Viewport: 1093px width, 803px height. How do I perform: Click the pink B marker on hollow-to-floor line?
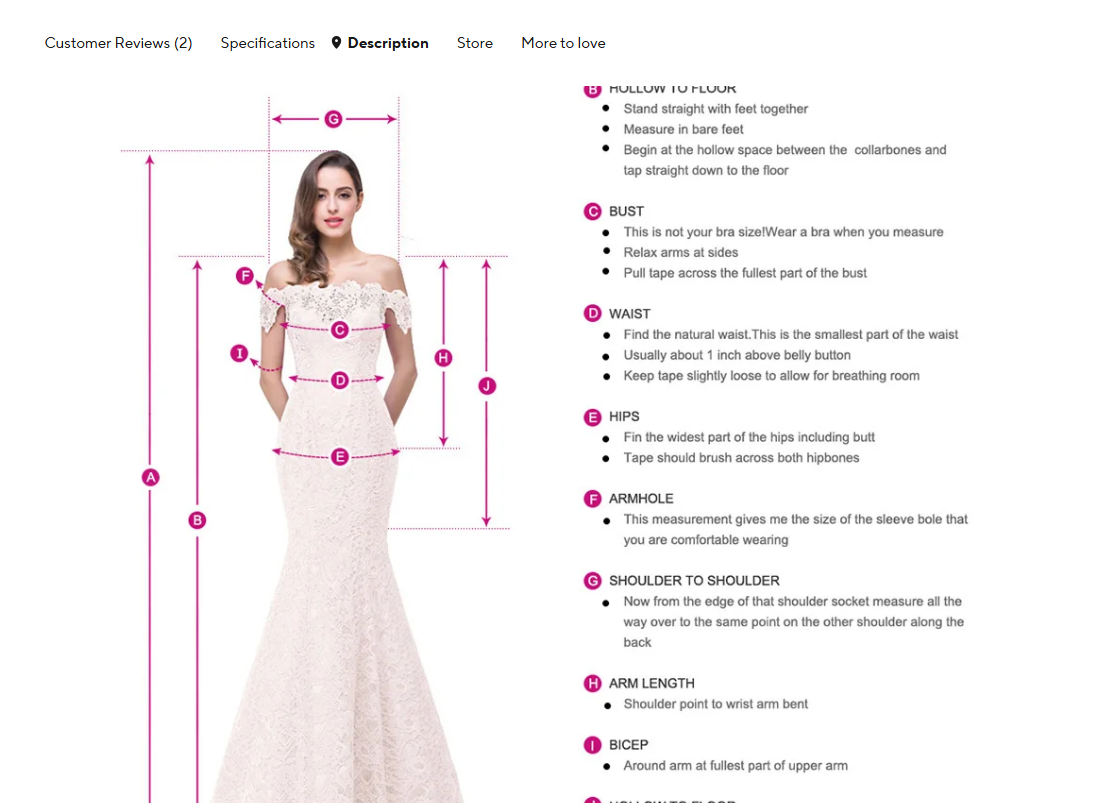pos(197,520)
